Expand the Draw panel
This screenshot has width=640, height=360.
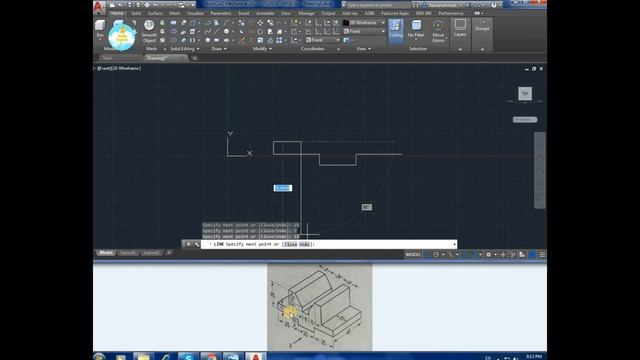[219, 49]
